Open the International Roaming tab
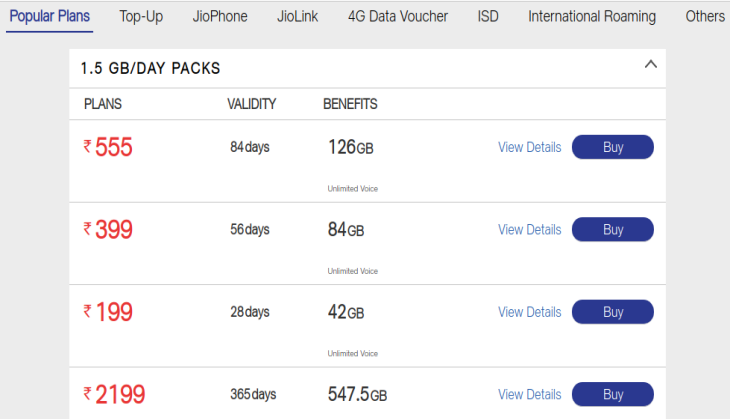730x419 pixels. [x=592, y=17]
